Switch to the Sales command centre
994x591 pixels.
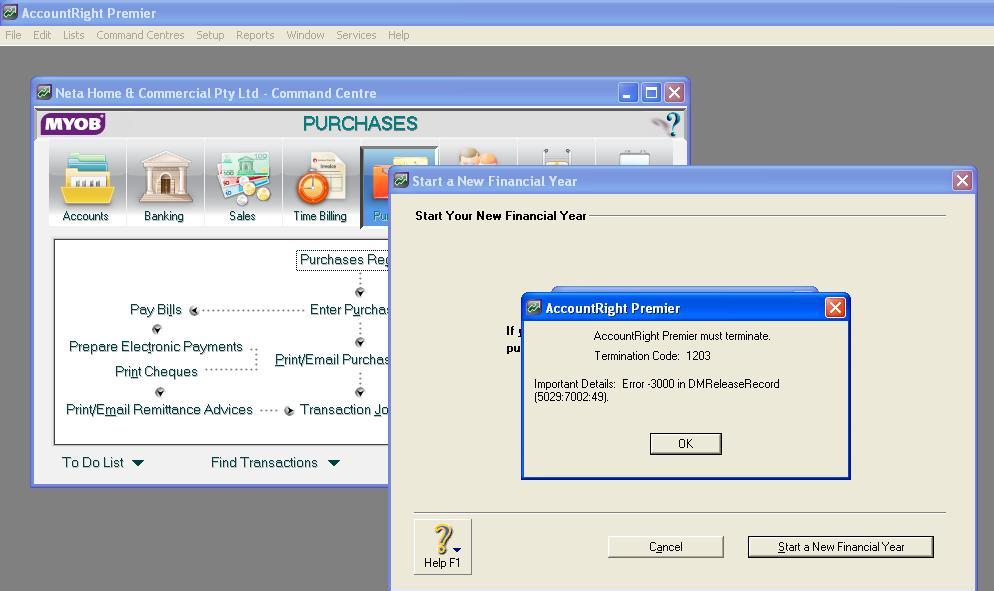(242, 183)
